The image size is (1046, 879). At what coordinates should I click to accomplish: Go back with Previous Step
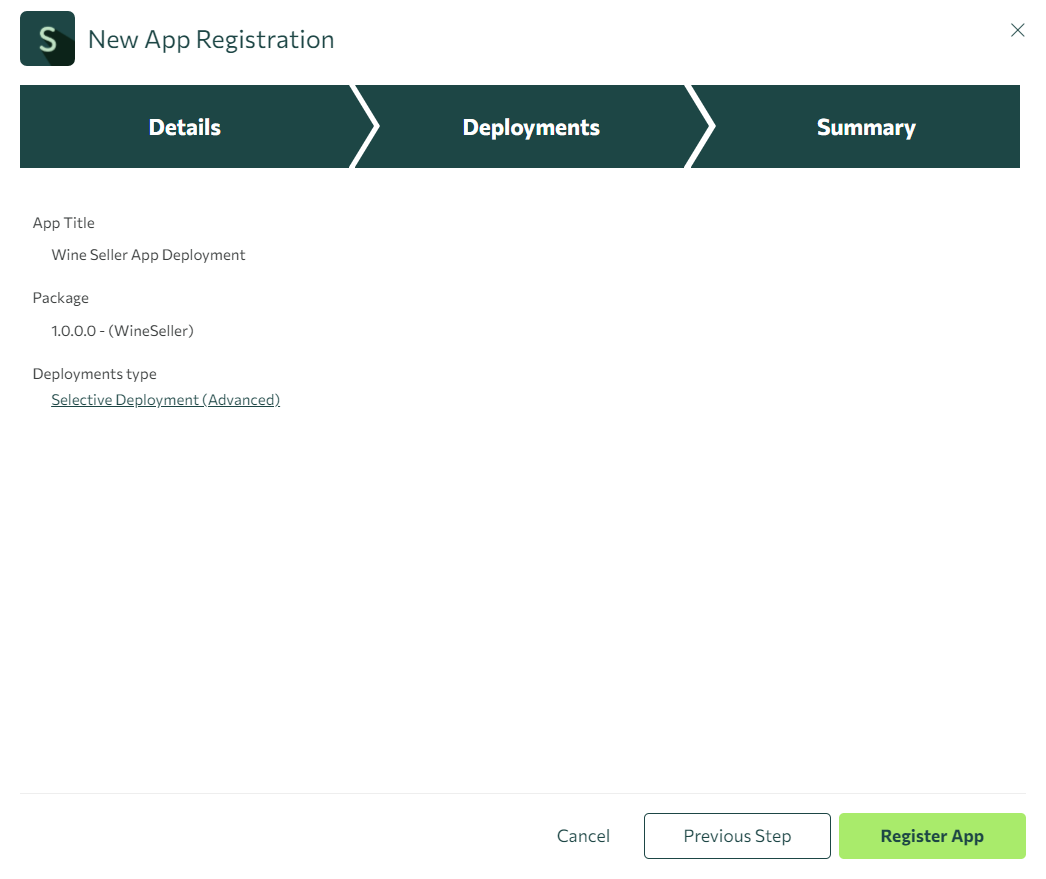737,835
